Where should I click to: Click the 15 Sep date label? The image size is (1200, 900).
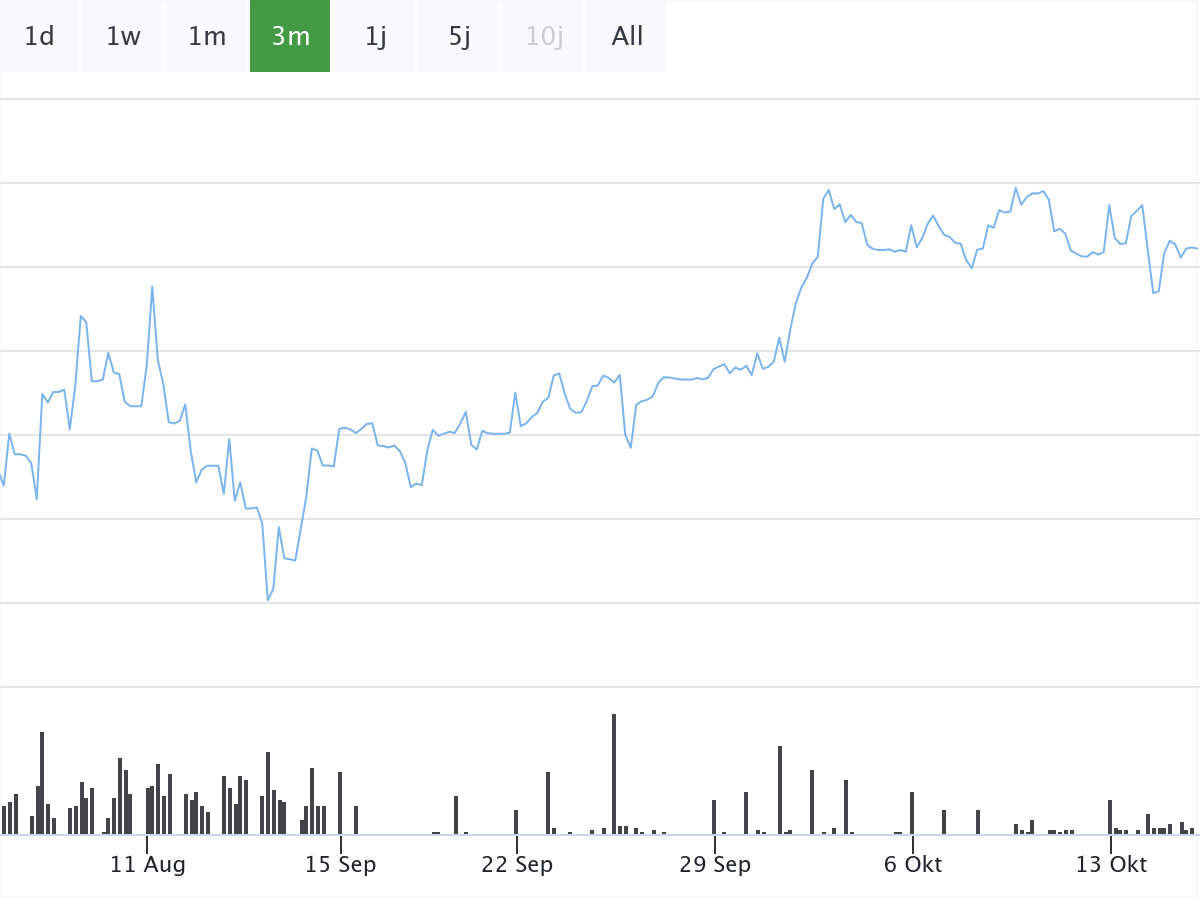340,865
